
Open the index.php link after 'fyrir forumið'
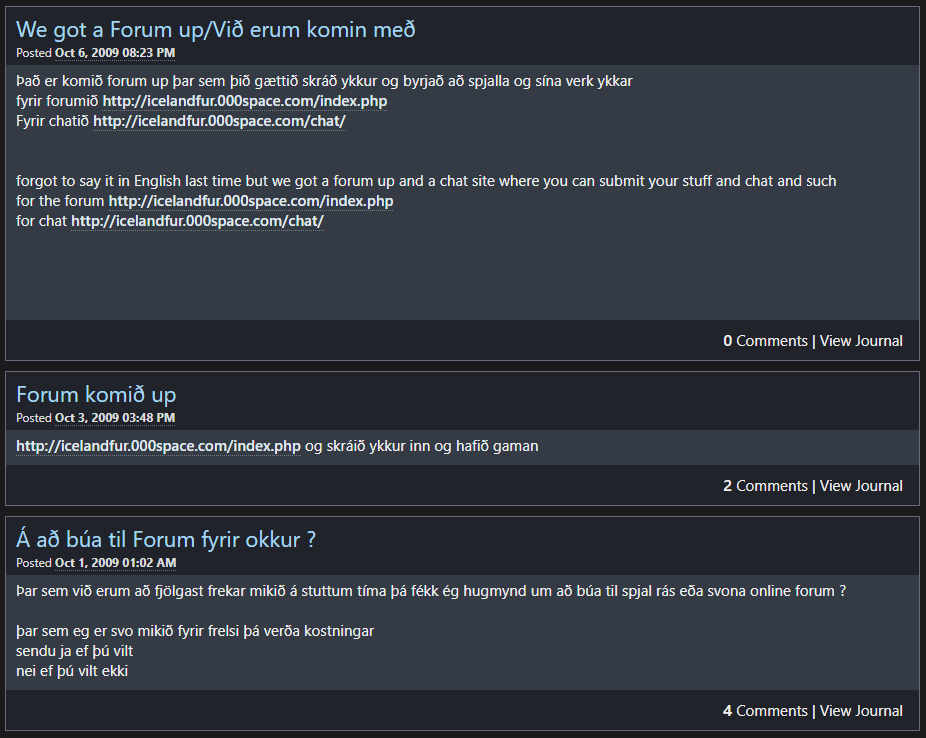[245, 101]
